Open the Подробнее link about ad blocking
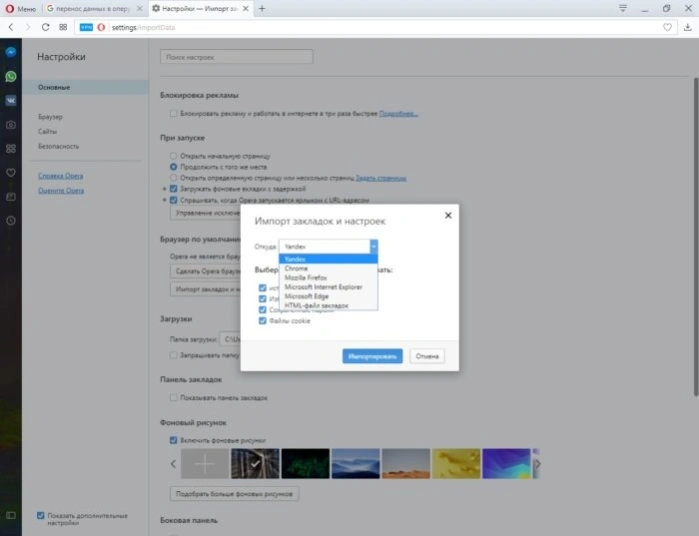Viewport: 699px width, 536px height. tap(398, 114)
